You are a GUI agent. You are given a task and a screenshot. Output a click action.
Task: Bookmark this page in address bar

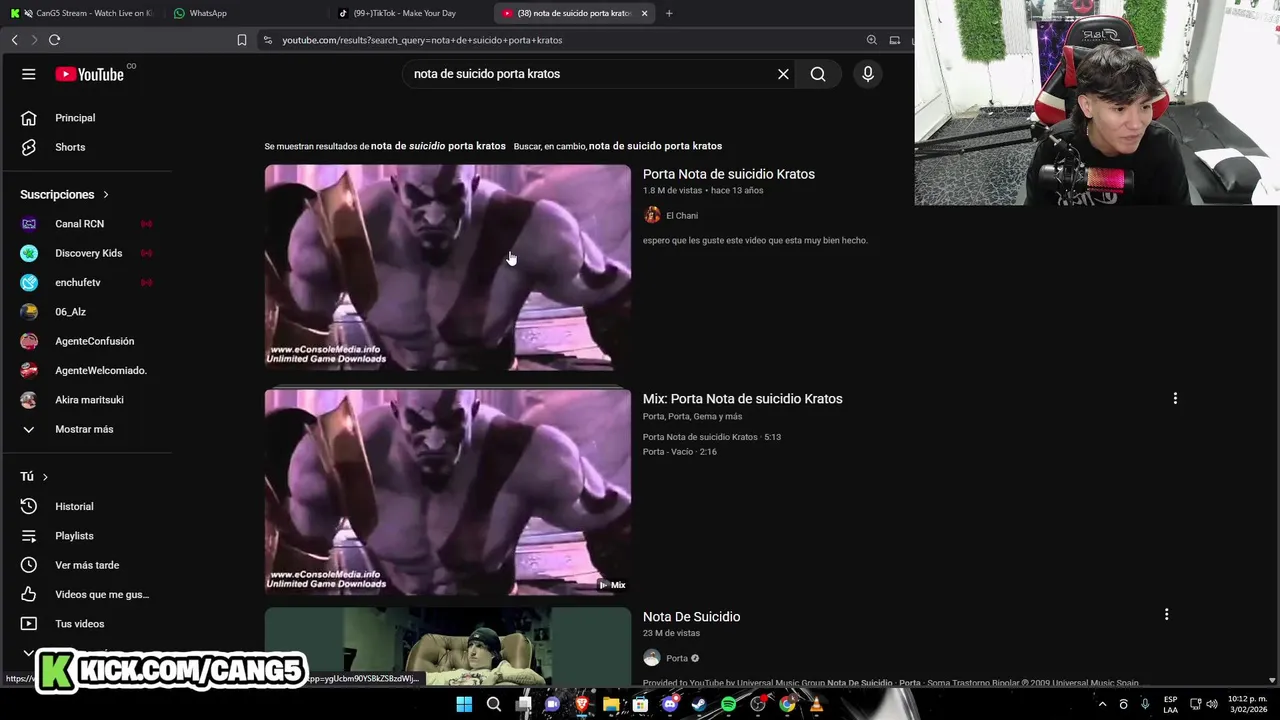(x=242, y=40)
